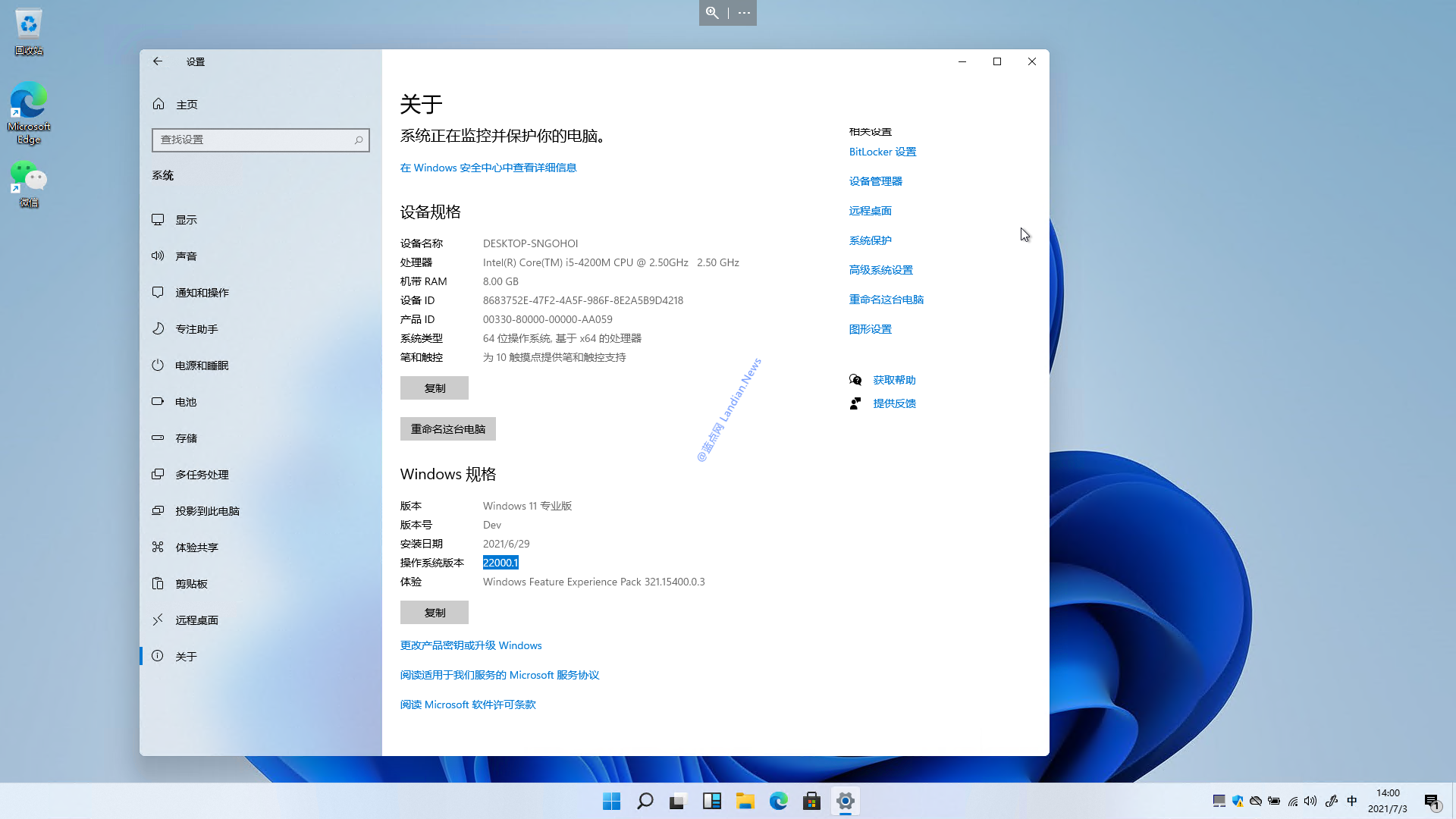The width and height of the screenshot is (1456, 819).
Task: Open Windows security center details link
Action: tap(488, 168)
